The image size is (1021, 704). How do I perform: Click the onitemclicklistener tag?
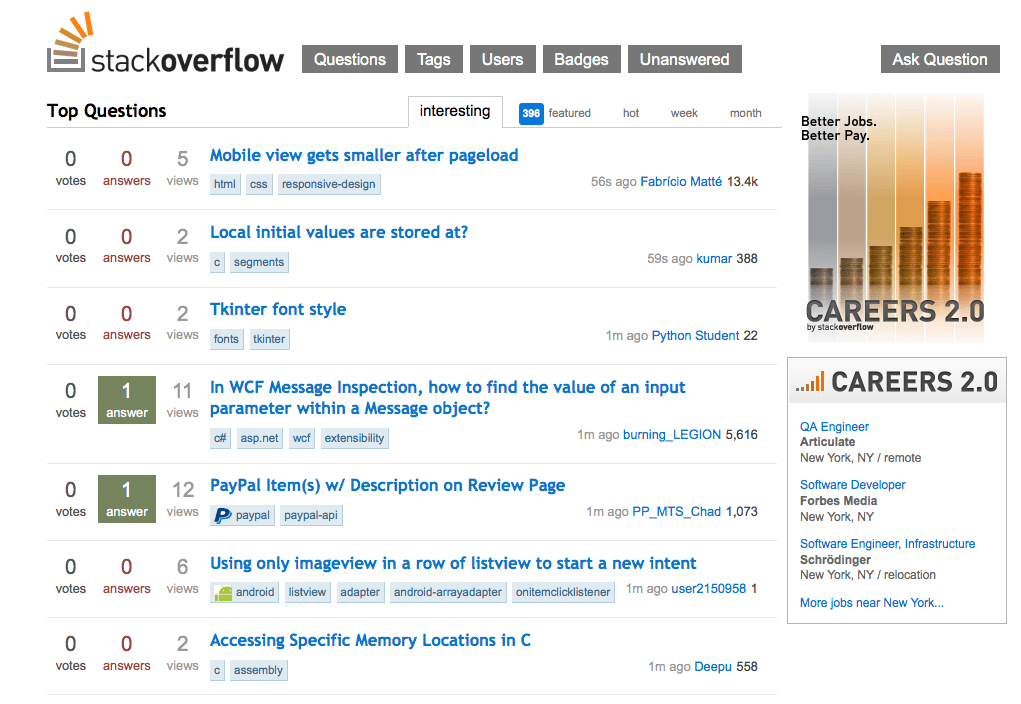(563, 592)
